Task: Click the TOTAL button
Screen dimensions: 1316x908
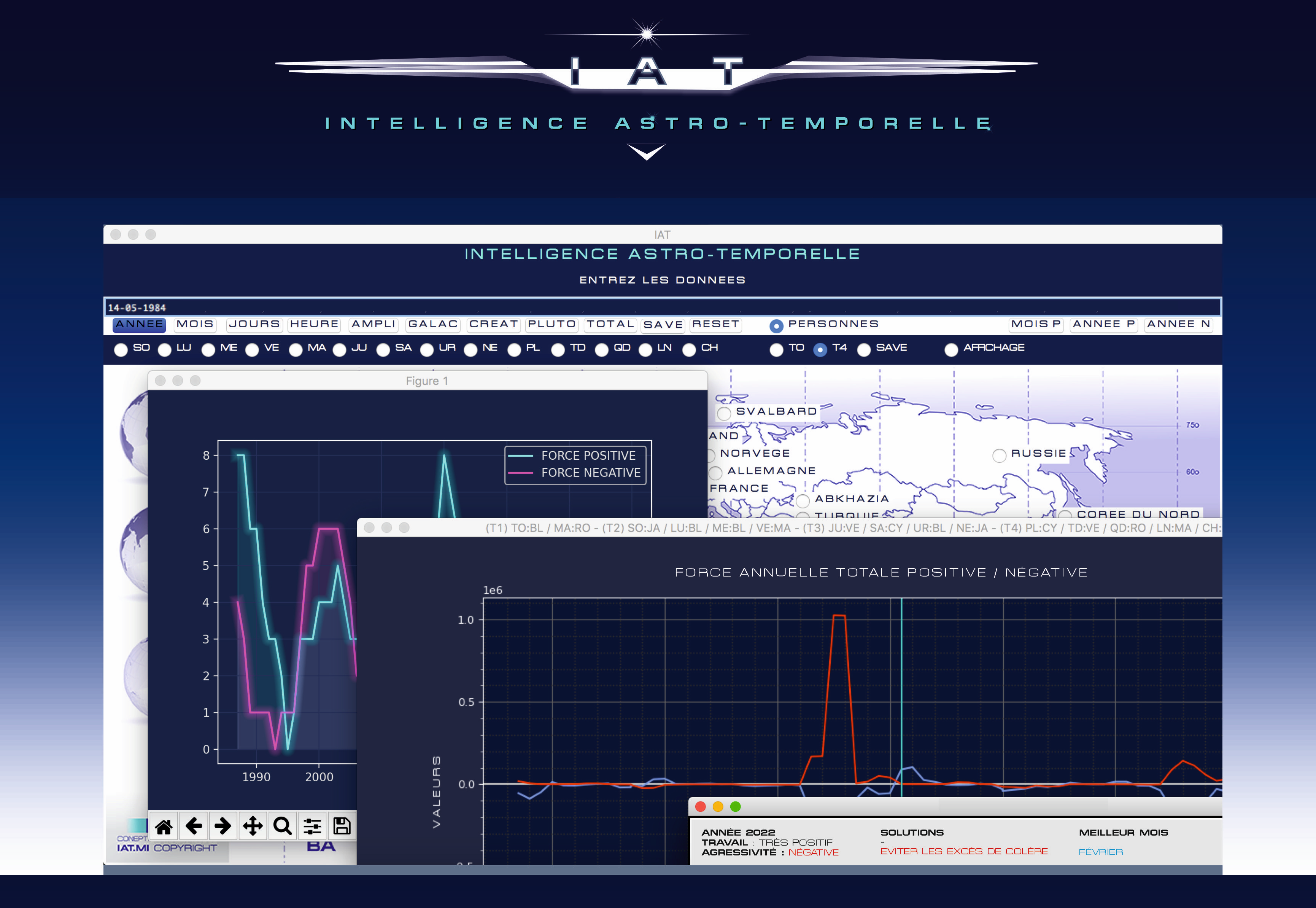Action: tap(610, 324)
